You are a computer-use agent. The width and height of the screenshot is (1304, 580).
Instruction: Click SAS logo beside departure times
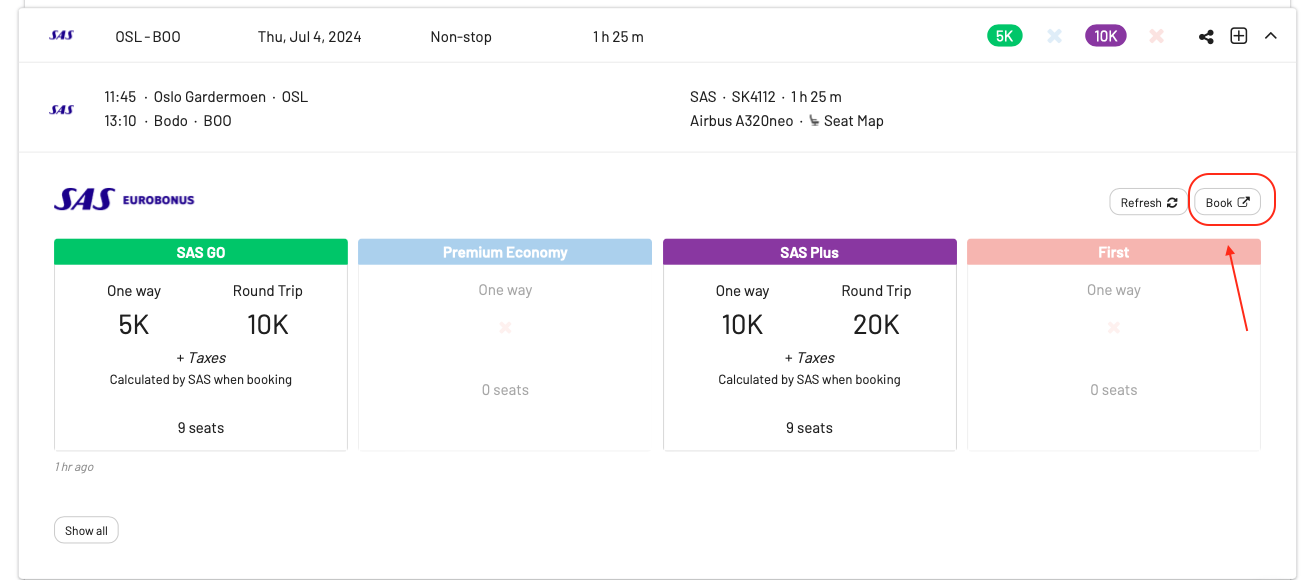61,109
